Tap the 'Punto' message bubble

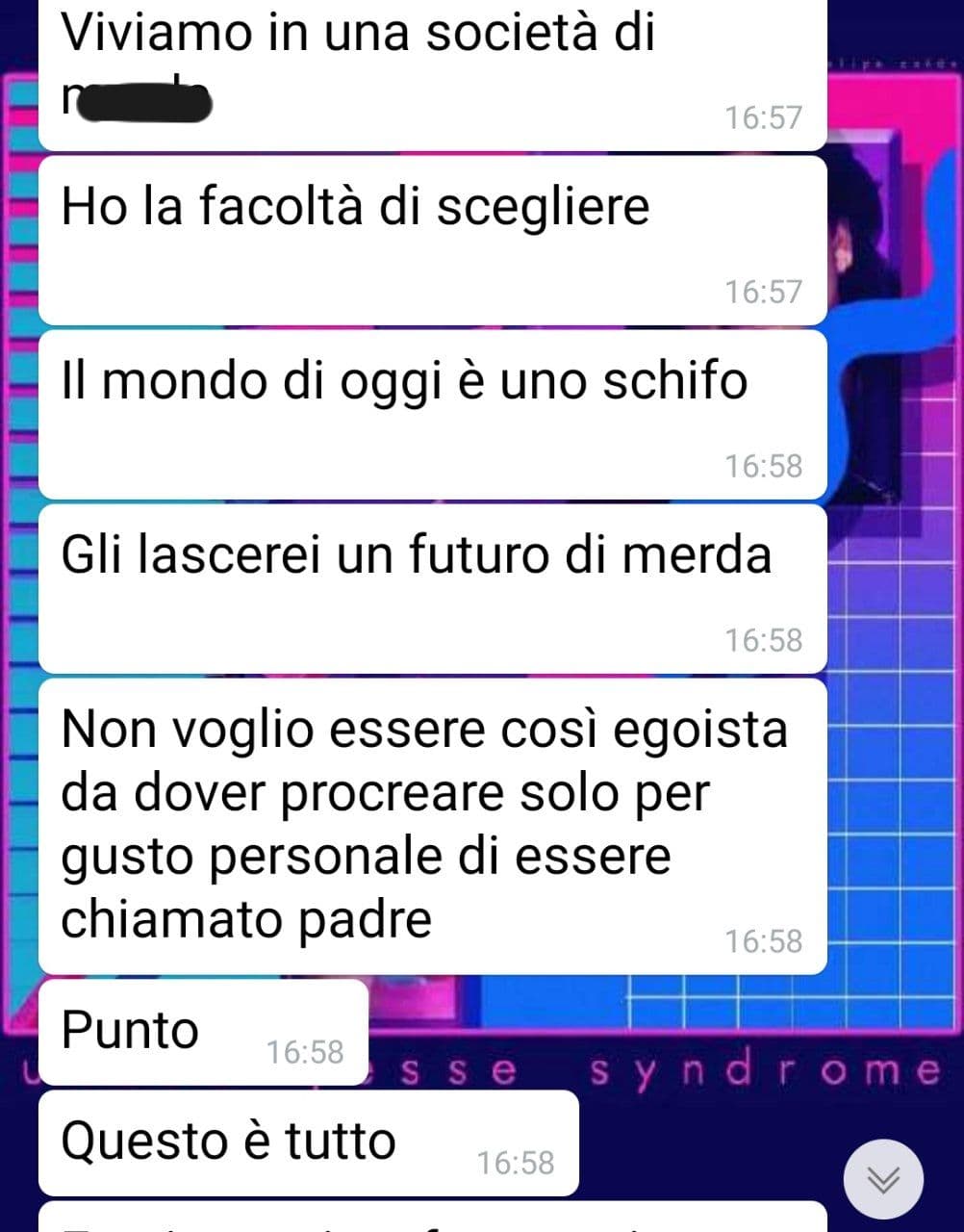[203, 1032]
